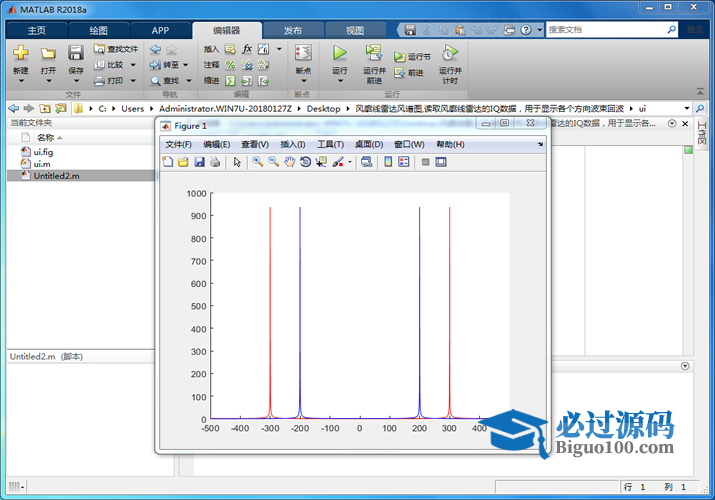Select the Edit Plot arrow tool
This screenshot has width=715, height=500.
pos(237,162)
